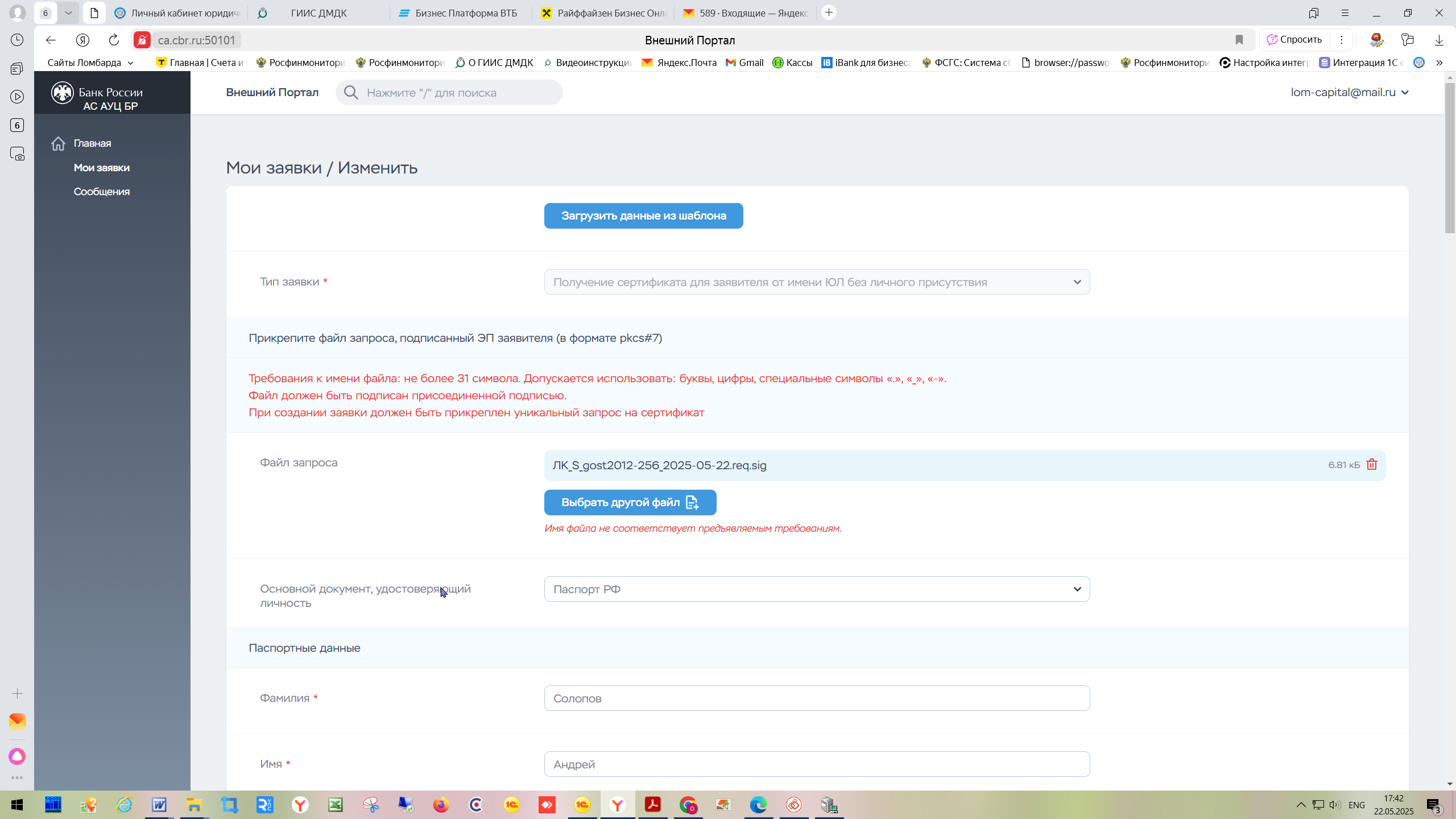Open the Gmail bookmark

744,63
